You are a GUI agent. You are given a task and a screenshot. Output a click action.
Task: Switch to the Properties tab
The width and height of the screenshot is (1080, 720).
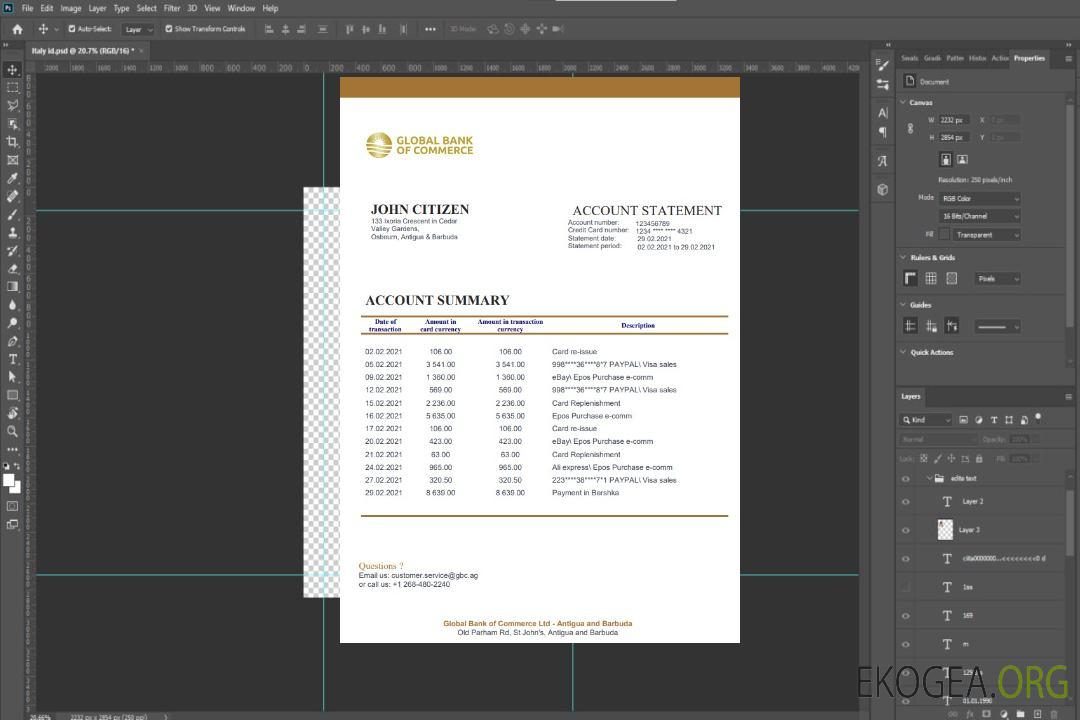click(1029, 58)
